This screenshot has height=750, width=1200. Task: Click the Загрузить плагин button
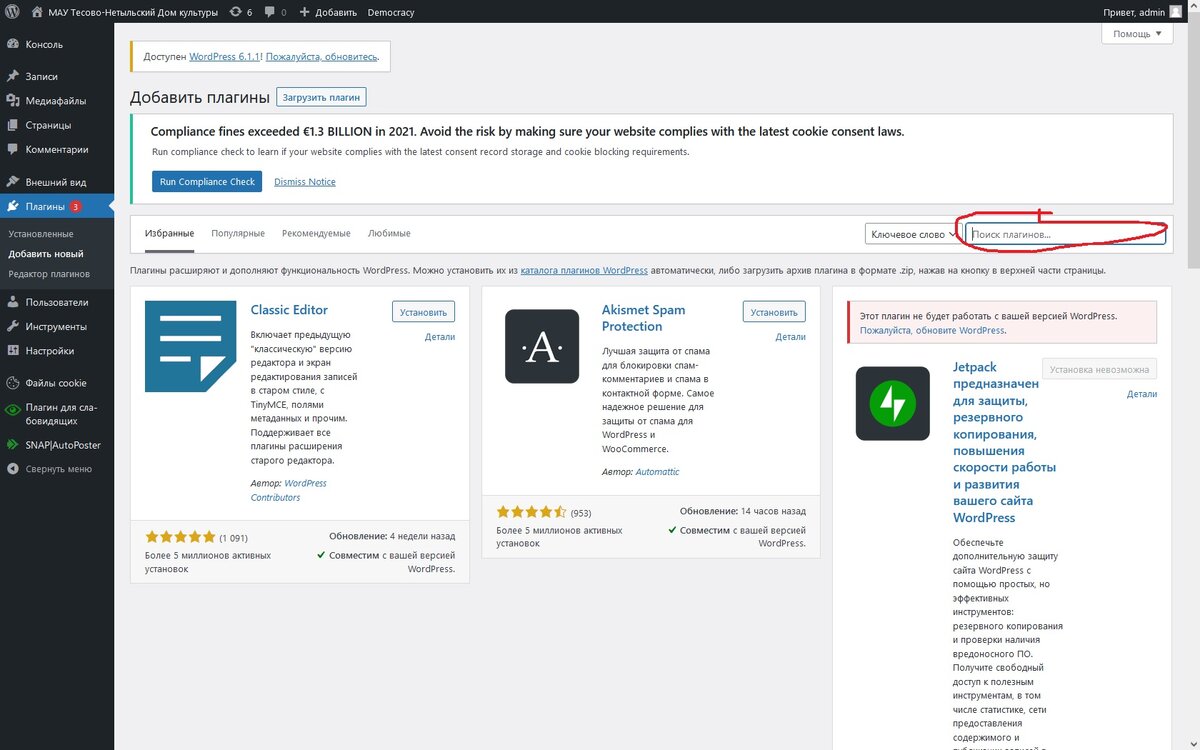click(322, 97)
